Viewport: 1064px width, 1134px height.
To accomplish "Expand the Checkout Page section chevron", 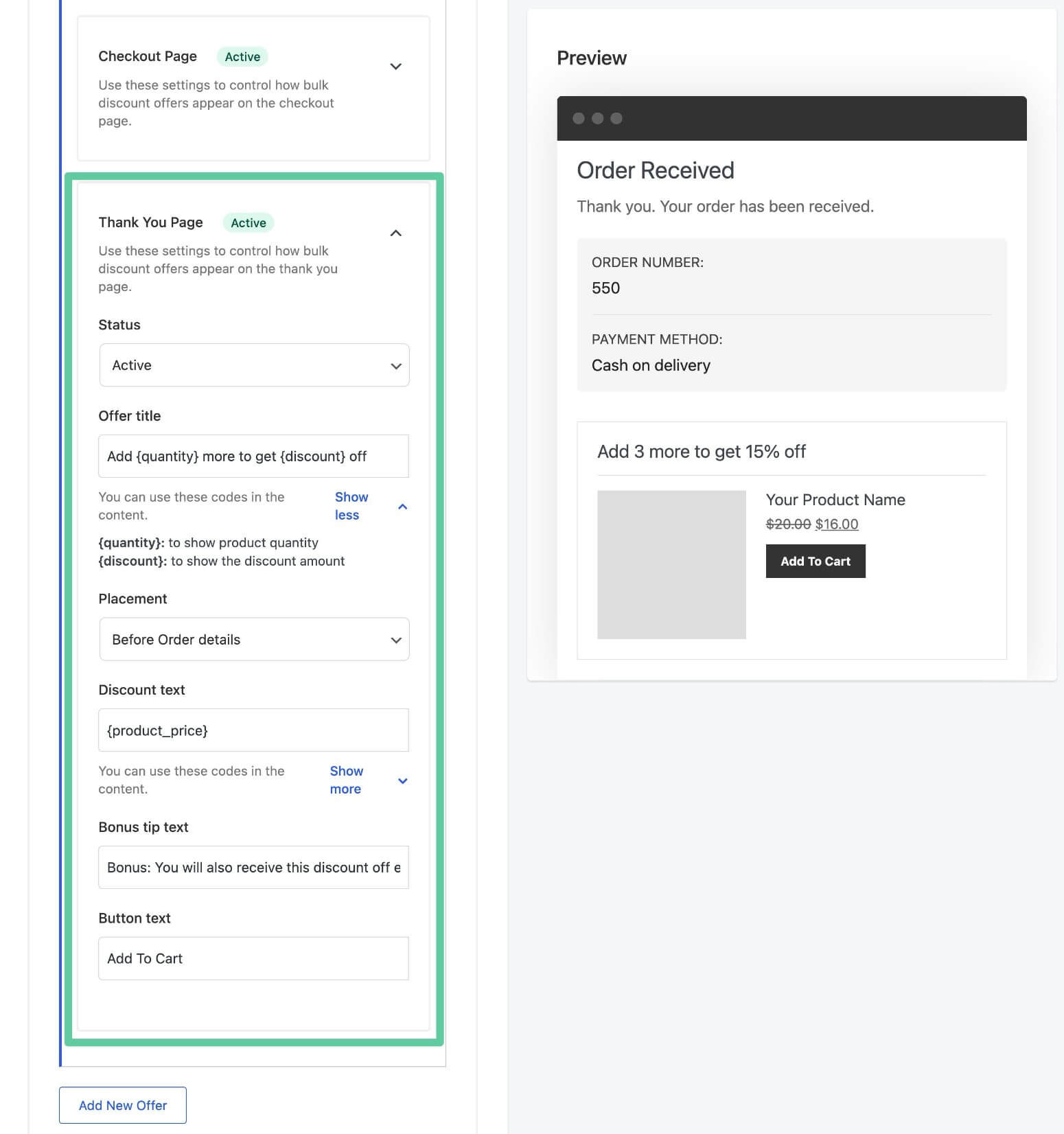I will click(x=395, y=67).
